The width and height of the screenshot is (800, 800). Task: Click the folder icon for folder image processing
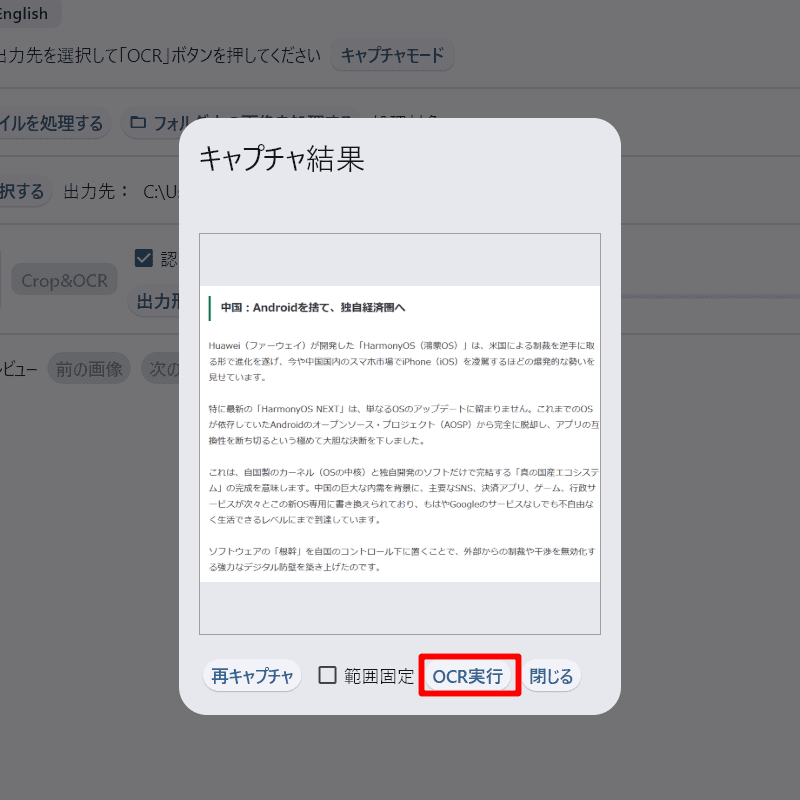[x=138, y=124]
